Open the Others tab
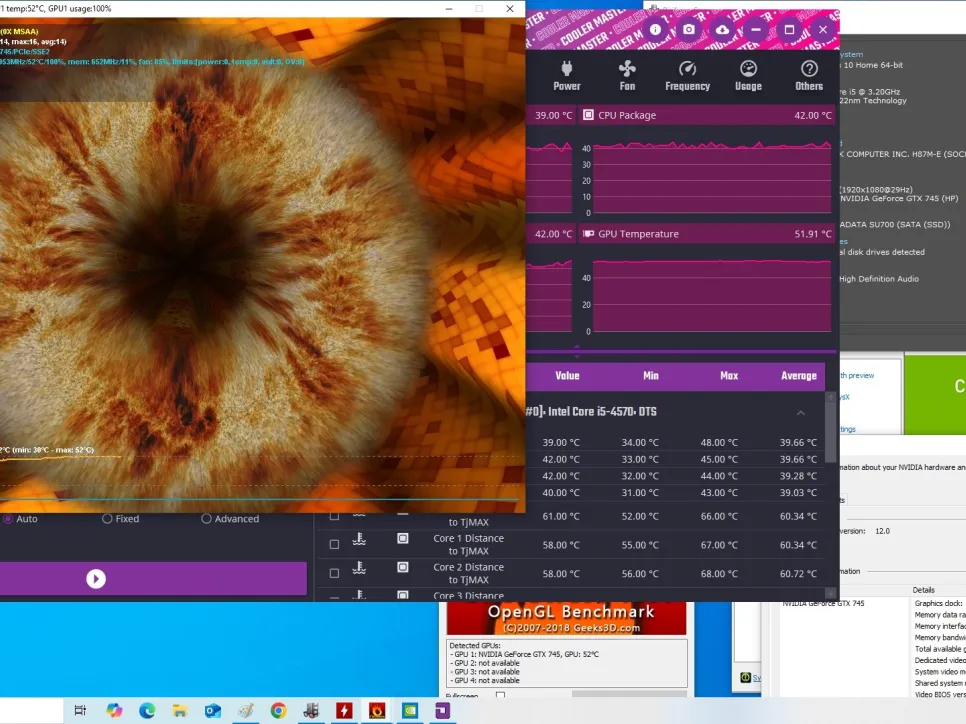Screen dimensions: 966x724 coord(809,76)
